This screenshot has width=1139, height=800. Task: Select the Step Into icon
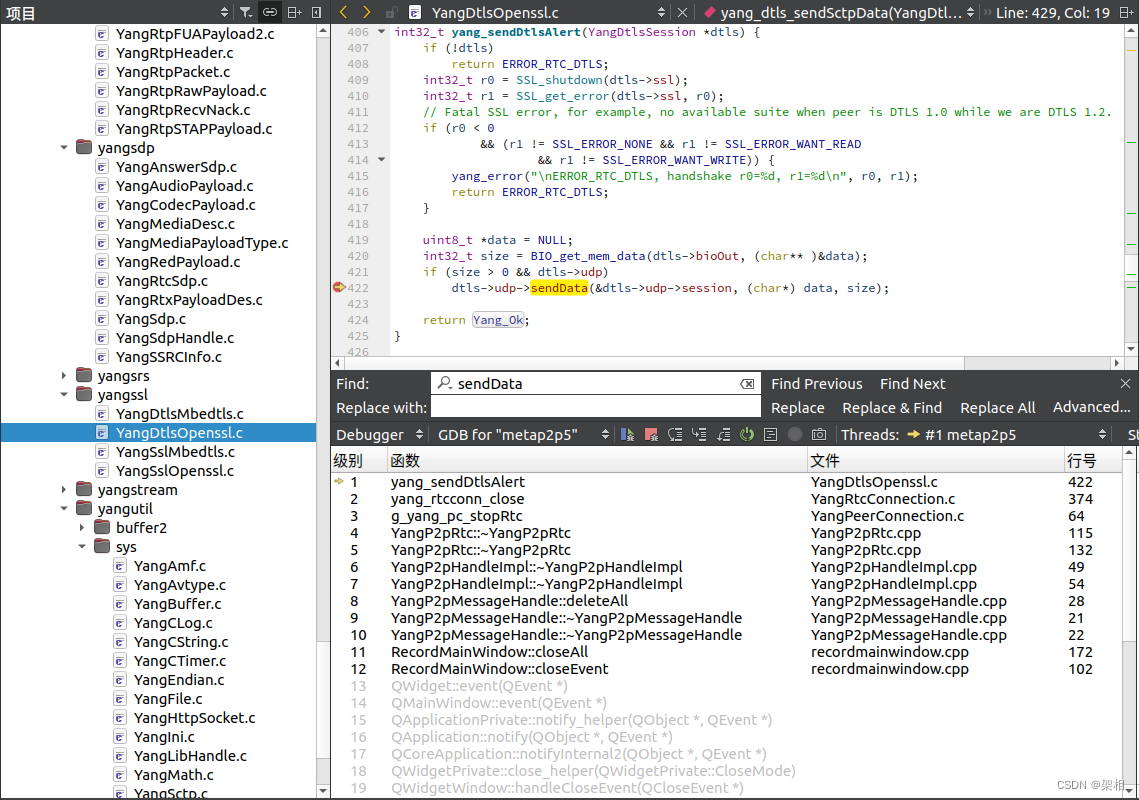701,434
